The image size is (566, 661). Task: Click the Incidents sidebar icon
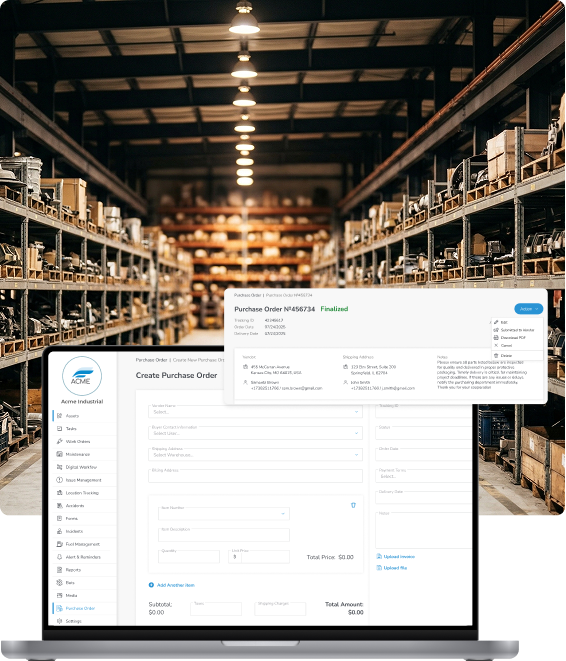pos(59,531)
